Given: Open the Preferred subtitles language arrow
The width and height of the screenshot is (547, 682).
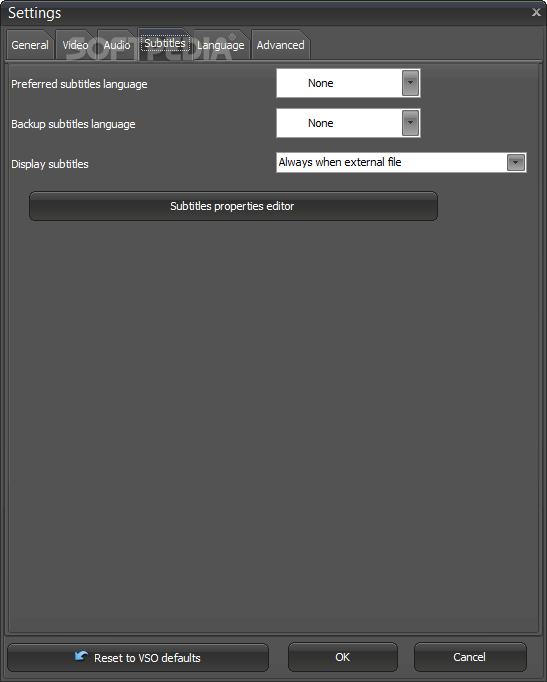Looking at the screenshot, I should pos(410,83).
